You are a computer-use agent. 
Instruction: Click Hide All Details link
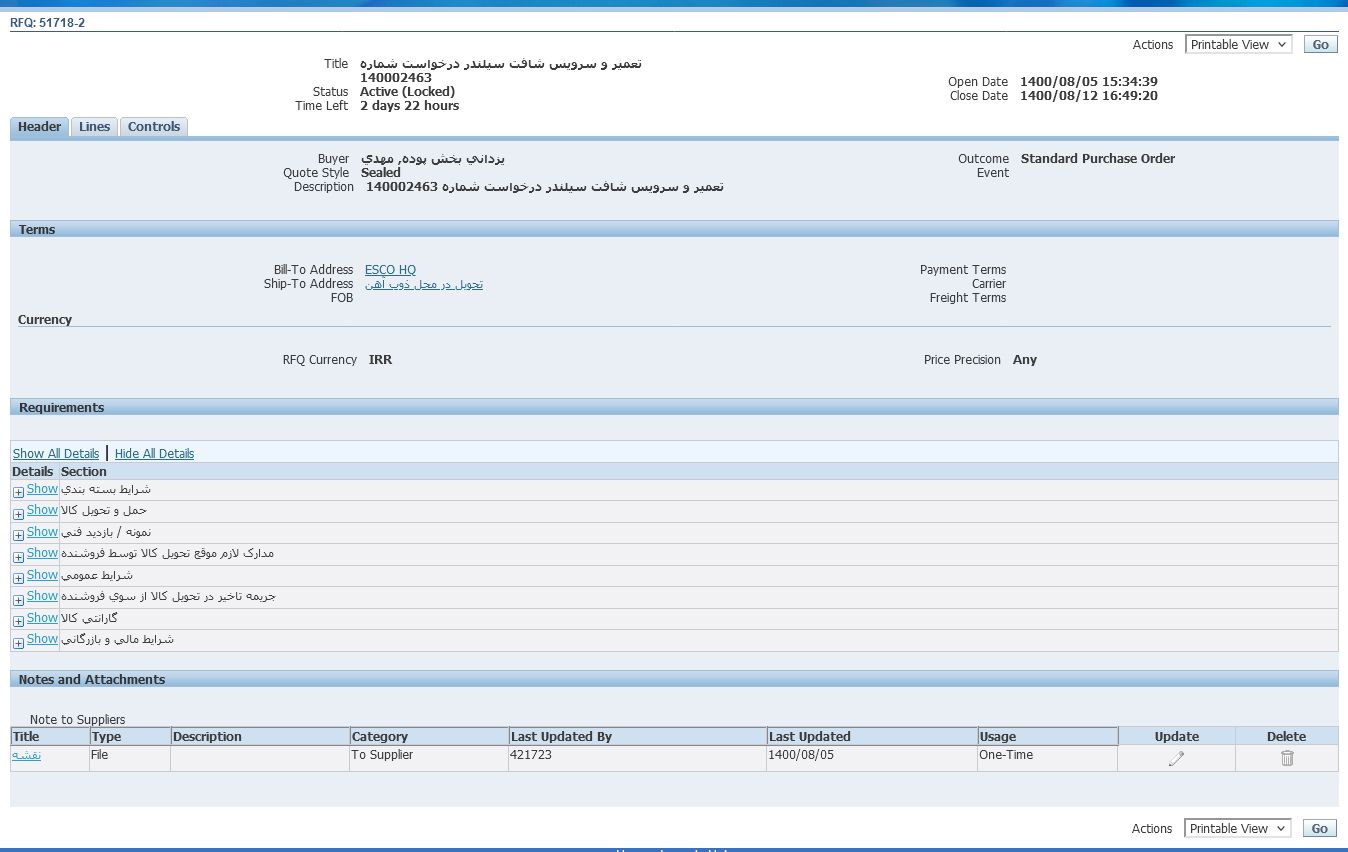coord(154,454)
